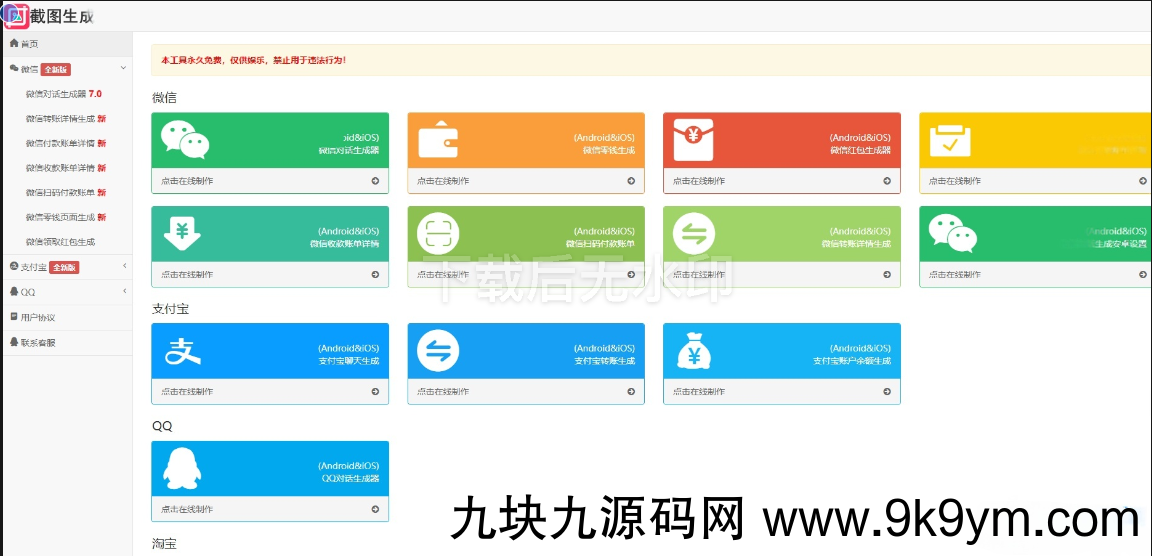This screenshot has height=556, width=1152.
Task: Click the yen download arrow icon on the 微信收款账单详情 card
Action: pos(182,234)
